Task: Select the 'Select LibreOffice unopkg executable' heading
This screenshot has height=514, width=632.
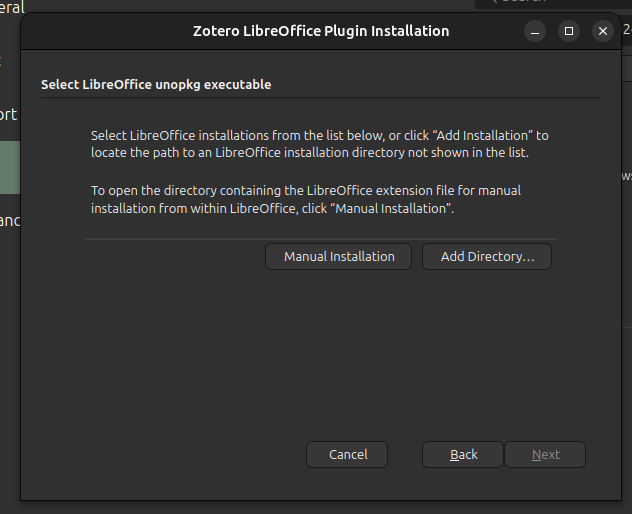Action: click(x=156, y=85)
